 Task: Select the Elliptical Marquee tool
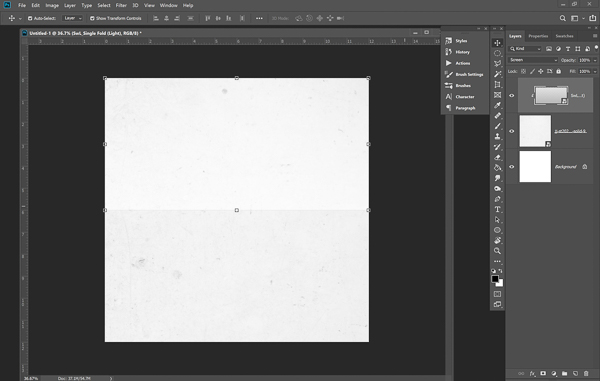(x=497, y=53)
